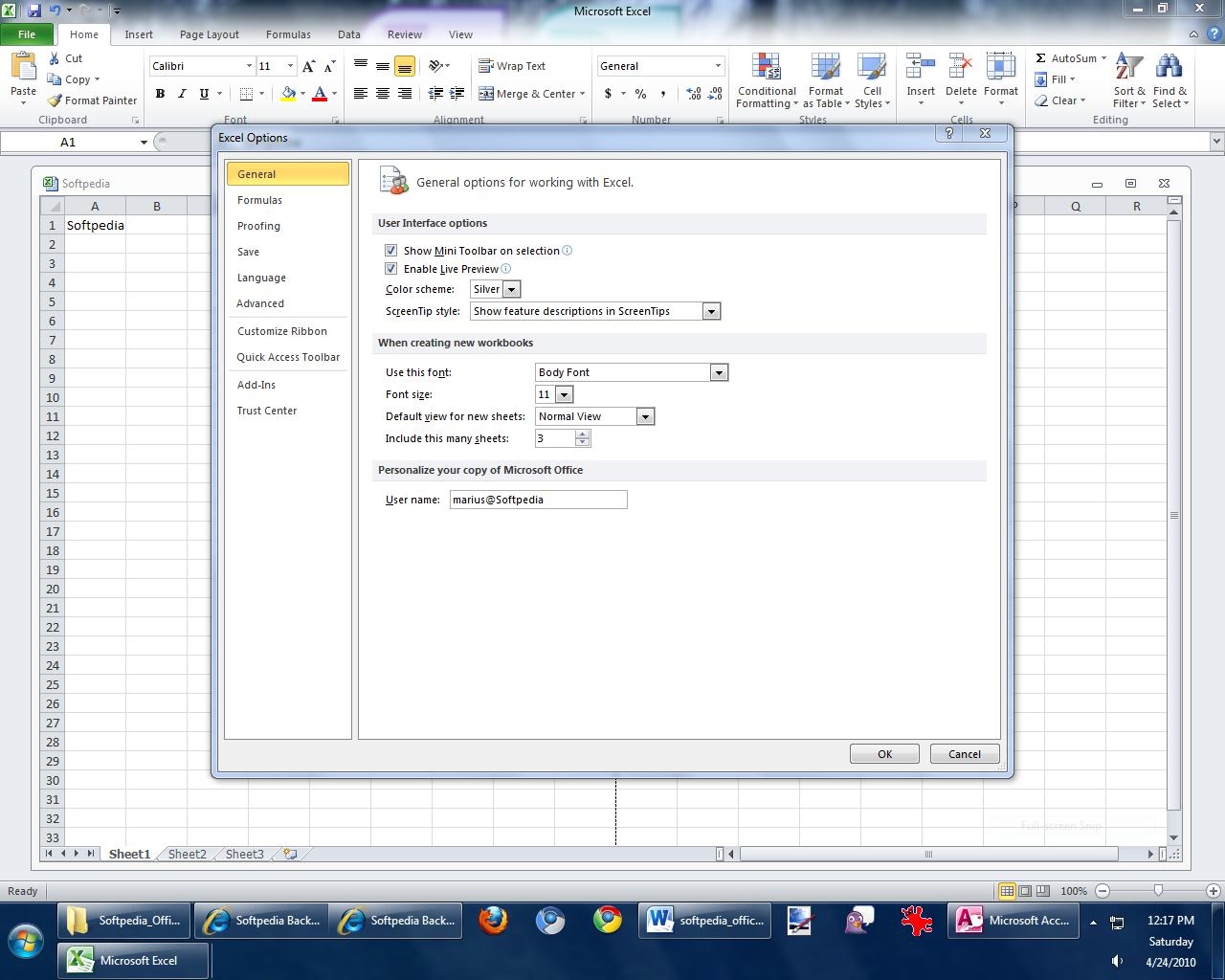The width and height of the screenshot is (1225, 980).
Task: Open Firefox from the taskbar
Action: coord(493,921)
